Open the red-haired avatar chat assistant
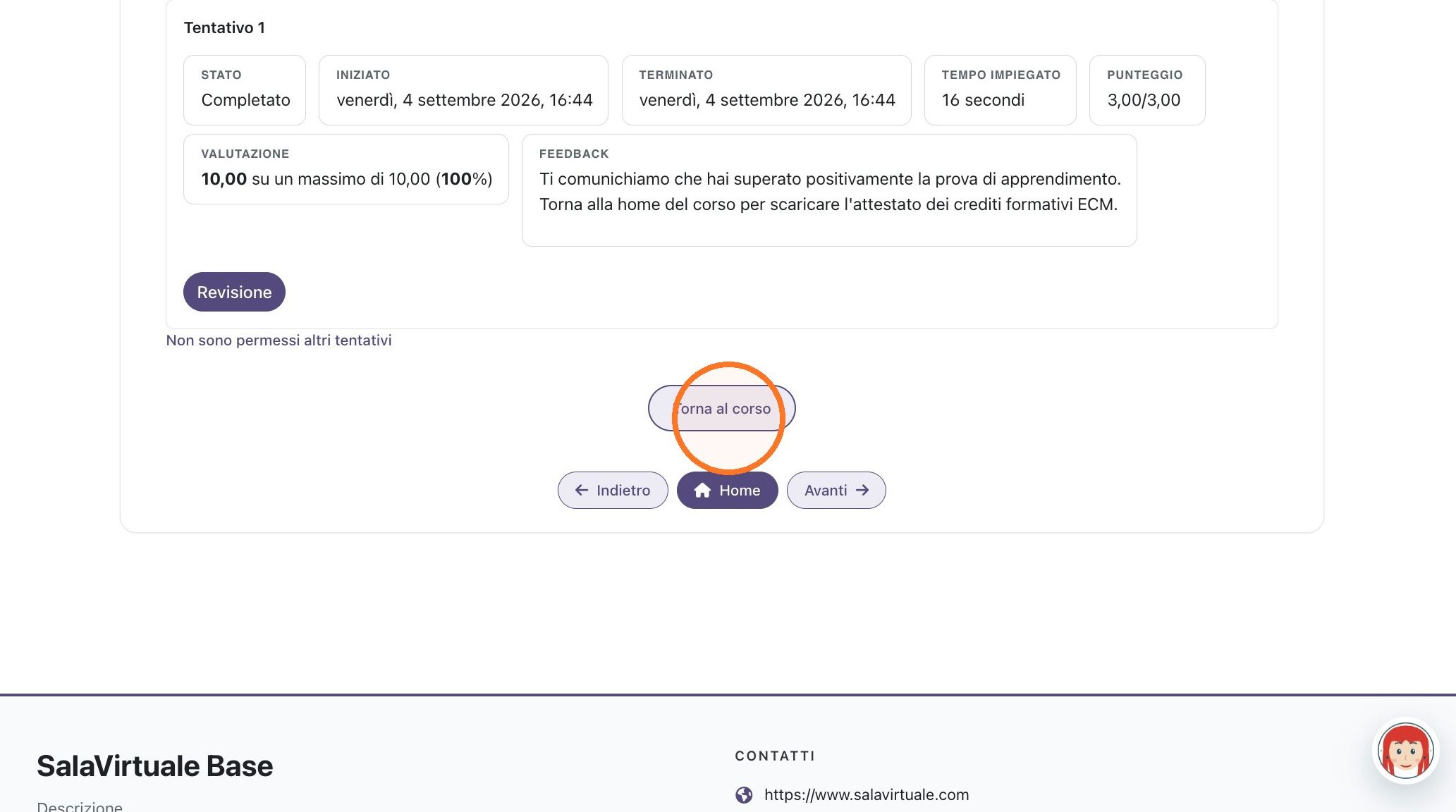The width and height of the screenshot is (1456, 812). (x=1405, y=751)
